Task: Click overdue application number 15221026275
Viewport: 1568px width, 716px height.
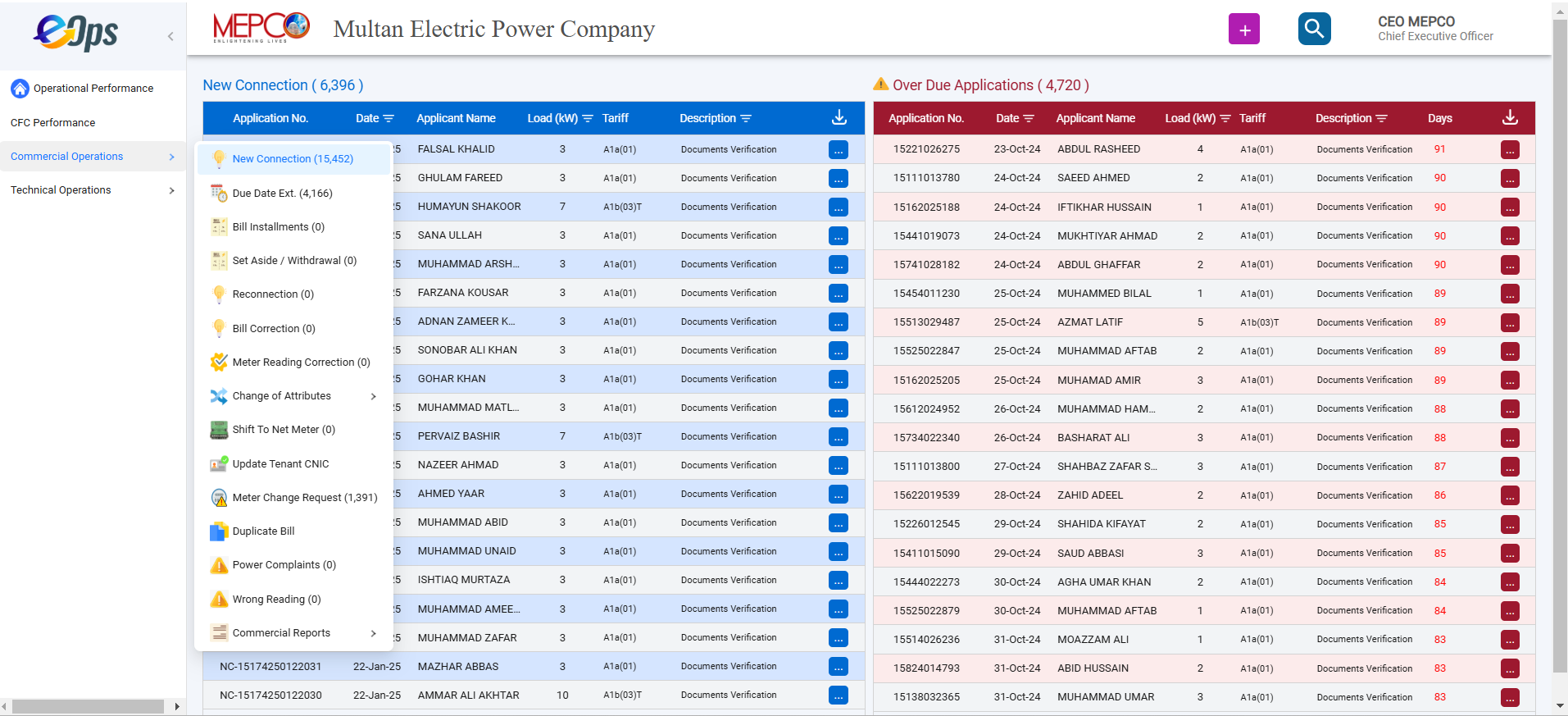Action: [926, 149]
